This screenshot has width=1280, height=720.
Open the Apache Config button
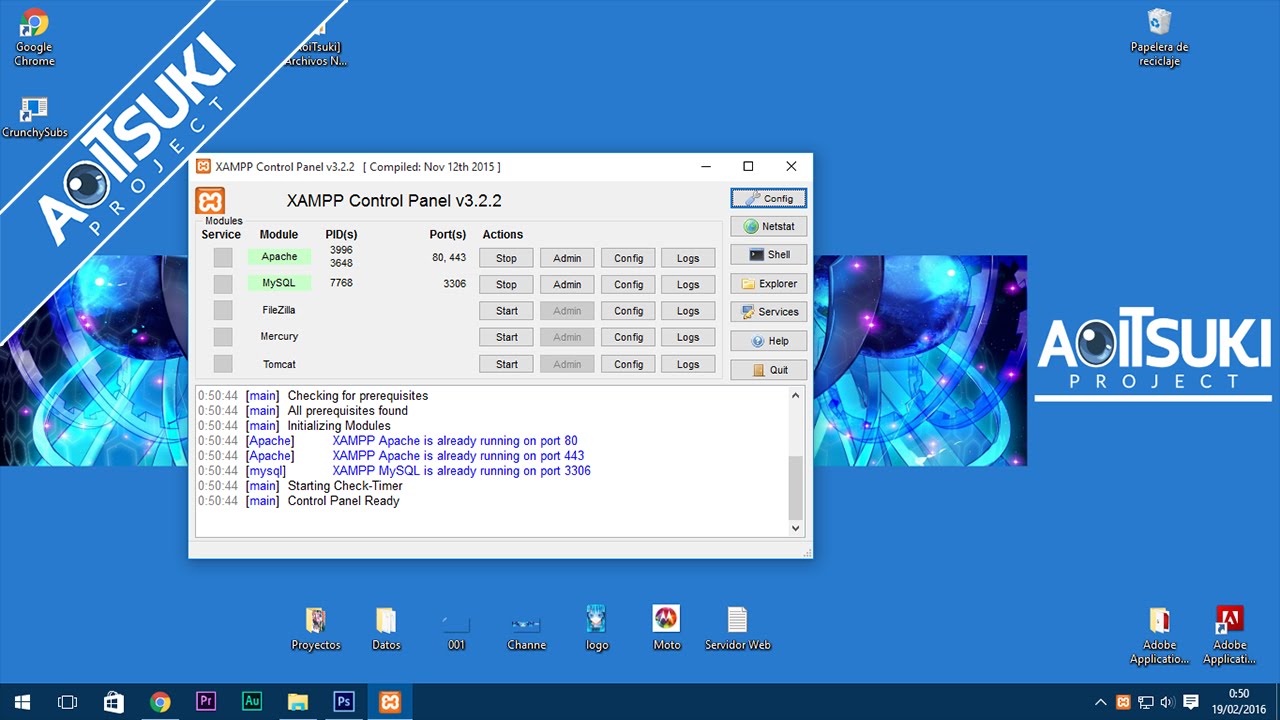[x=628, y=258]
